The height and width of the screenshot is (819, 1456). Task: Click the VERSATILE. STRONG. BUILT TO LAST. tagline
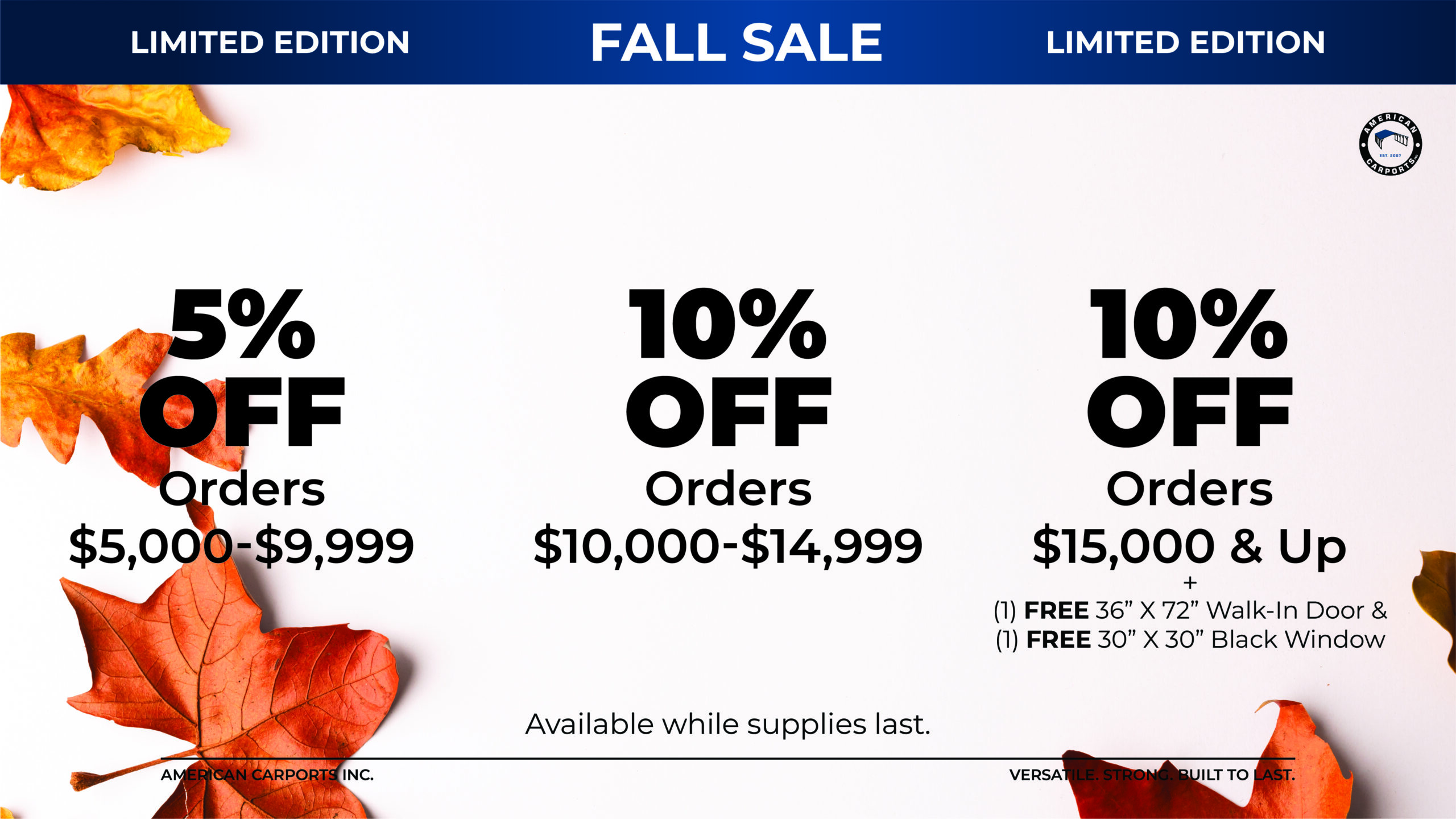pos(1152,775)
